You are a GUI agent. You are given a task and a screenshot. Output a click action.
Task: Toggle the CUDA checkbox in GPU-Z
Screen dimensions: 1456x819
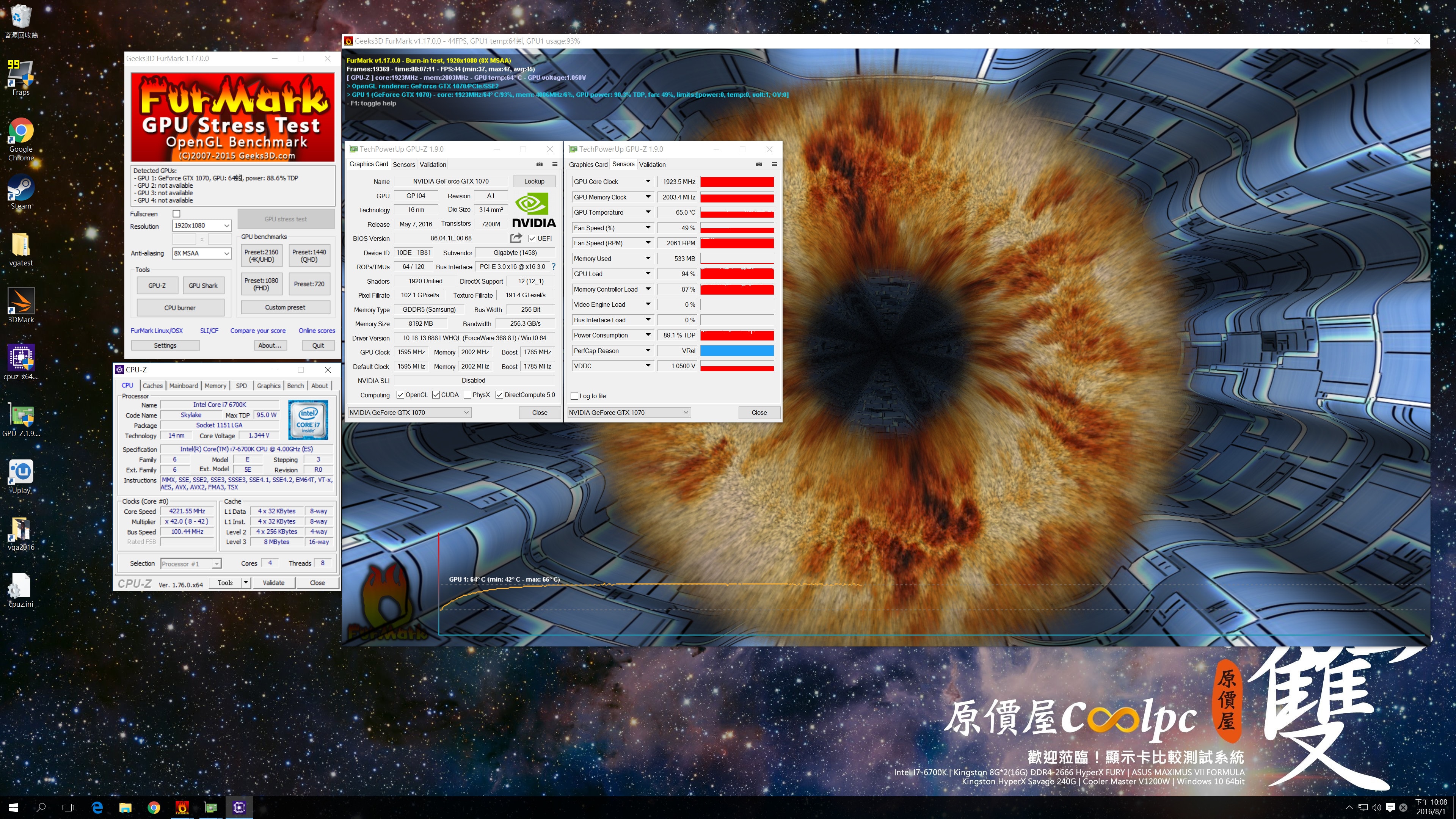(x=436, y=395)
